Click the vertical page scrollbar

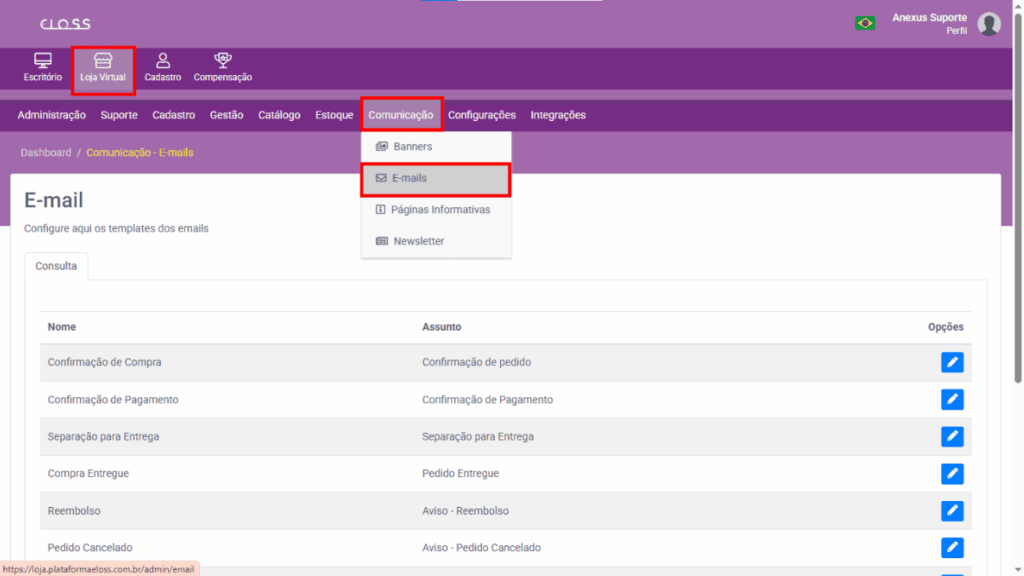pos(1018,200)
